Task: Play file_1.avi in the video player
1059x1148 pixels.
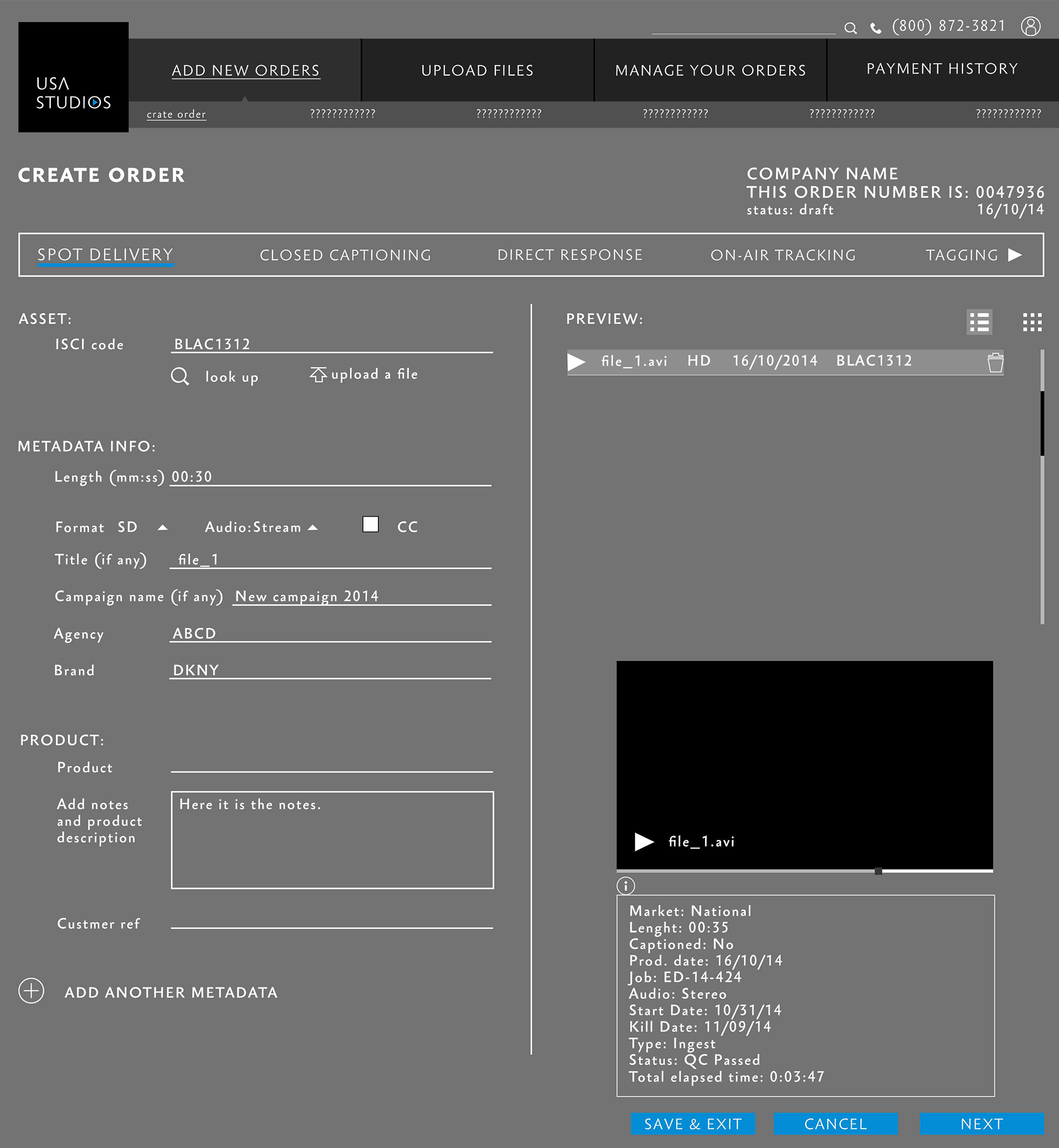Action: click(x=644, y=841)
